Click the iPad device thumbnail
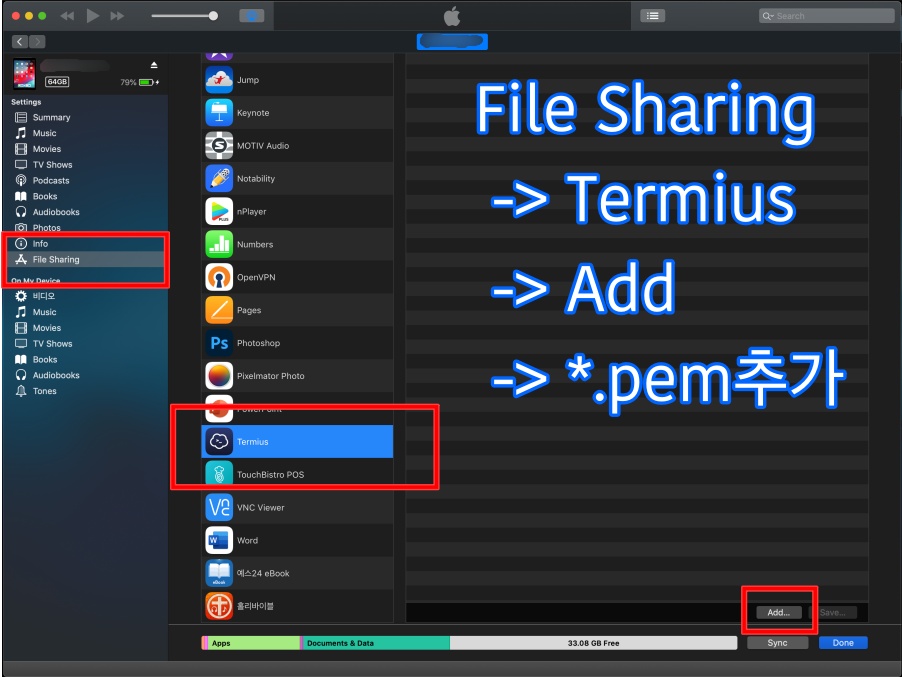 pyautogui.click(x=24, y=74)
